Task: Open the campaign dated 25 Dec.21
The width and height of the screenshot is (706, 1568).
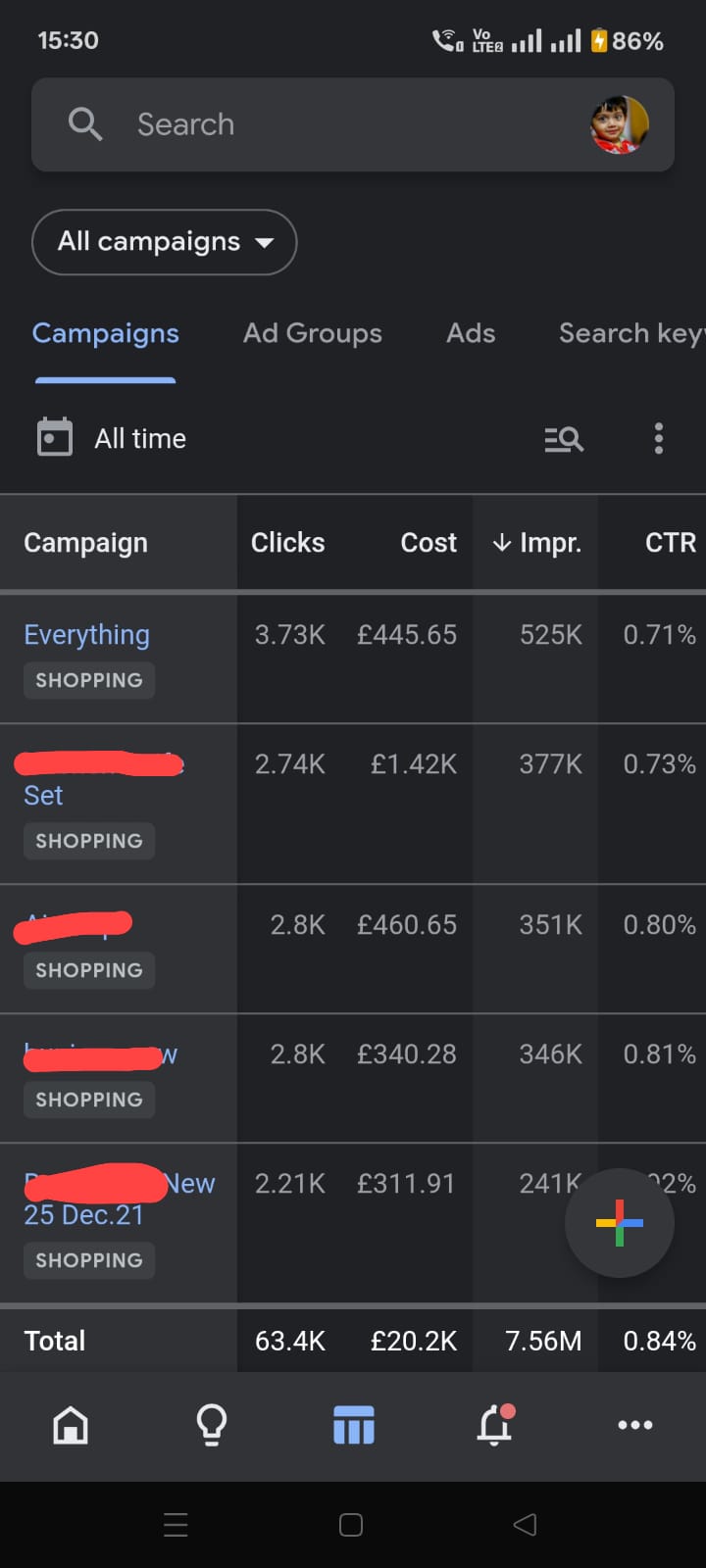Action: (x=84, y=1215)
